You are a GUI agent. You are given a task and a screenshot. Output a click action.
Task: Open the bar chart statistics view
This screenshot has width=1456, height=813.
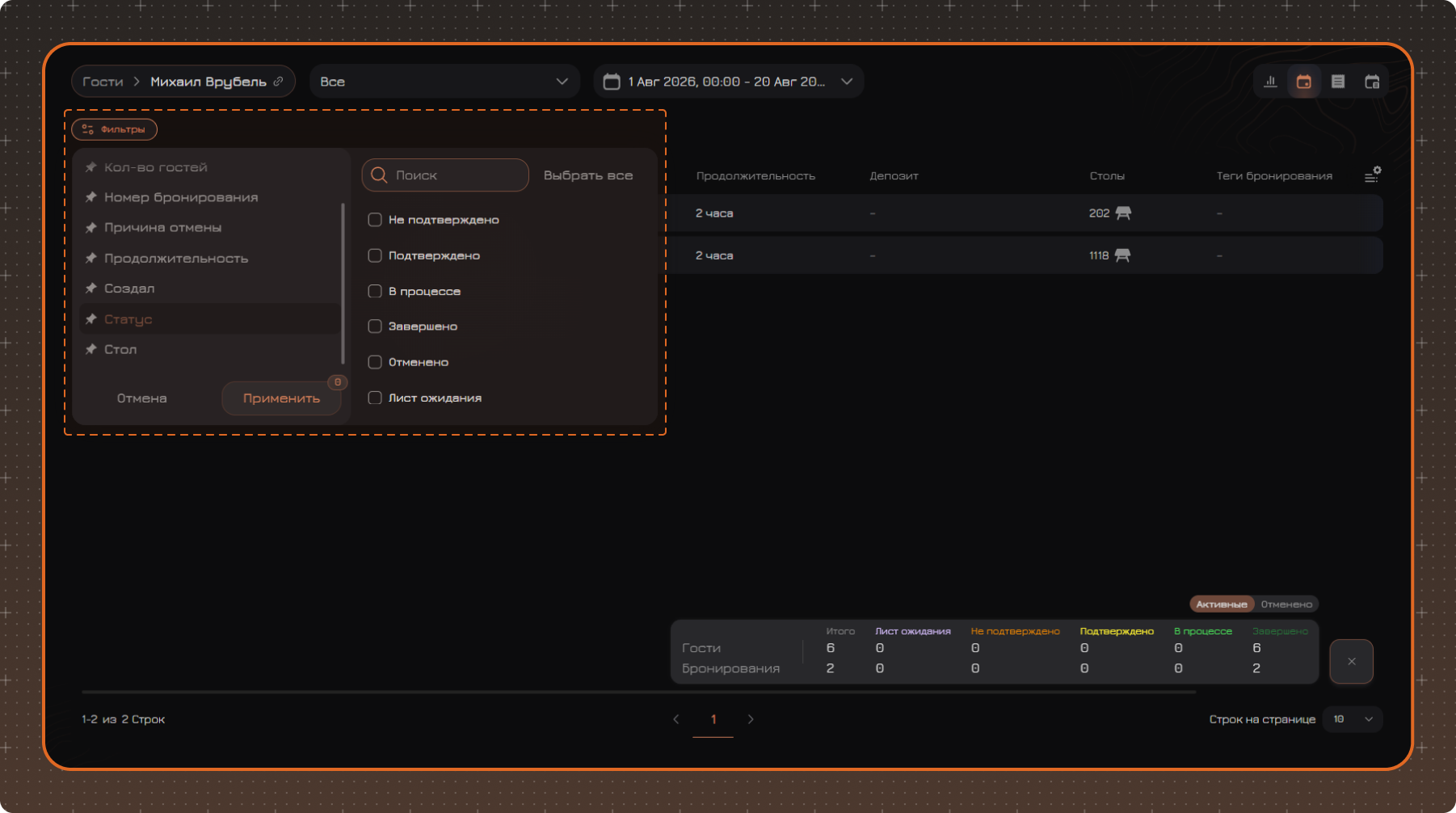[x=1270, y=82]
